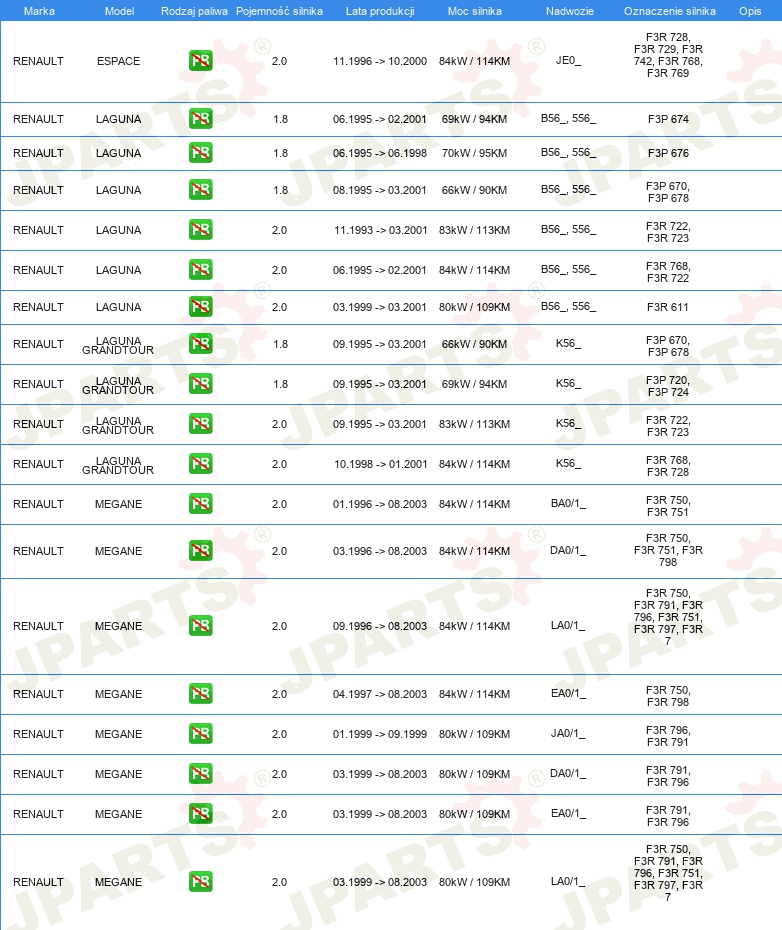
Task: Click the fuel icon for LAGUNA GRANDTOUR 66kW / 90KM
Action: coord(201,343)
